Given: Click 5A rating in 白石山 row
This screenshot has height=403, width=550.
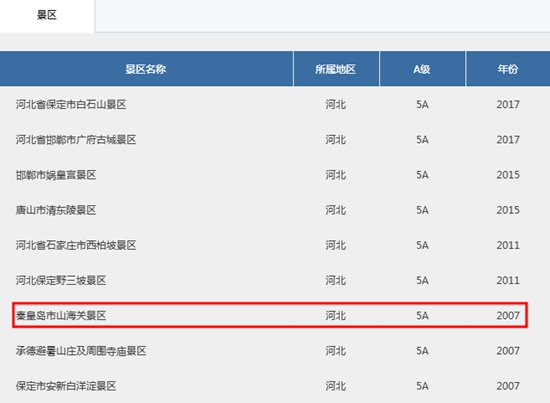Looking at the screenshot, I should tap(422, 105).
